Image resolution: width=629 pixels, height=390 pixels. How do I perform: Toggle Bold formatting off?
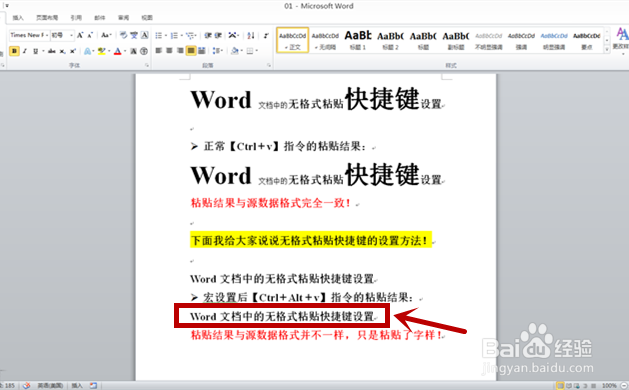pos(14,51)
